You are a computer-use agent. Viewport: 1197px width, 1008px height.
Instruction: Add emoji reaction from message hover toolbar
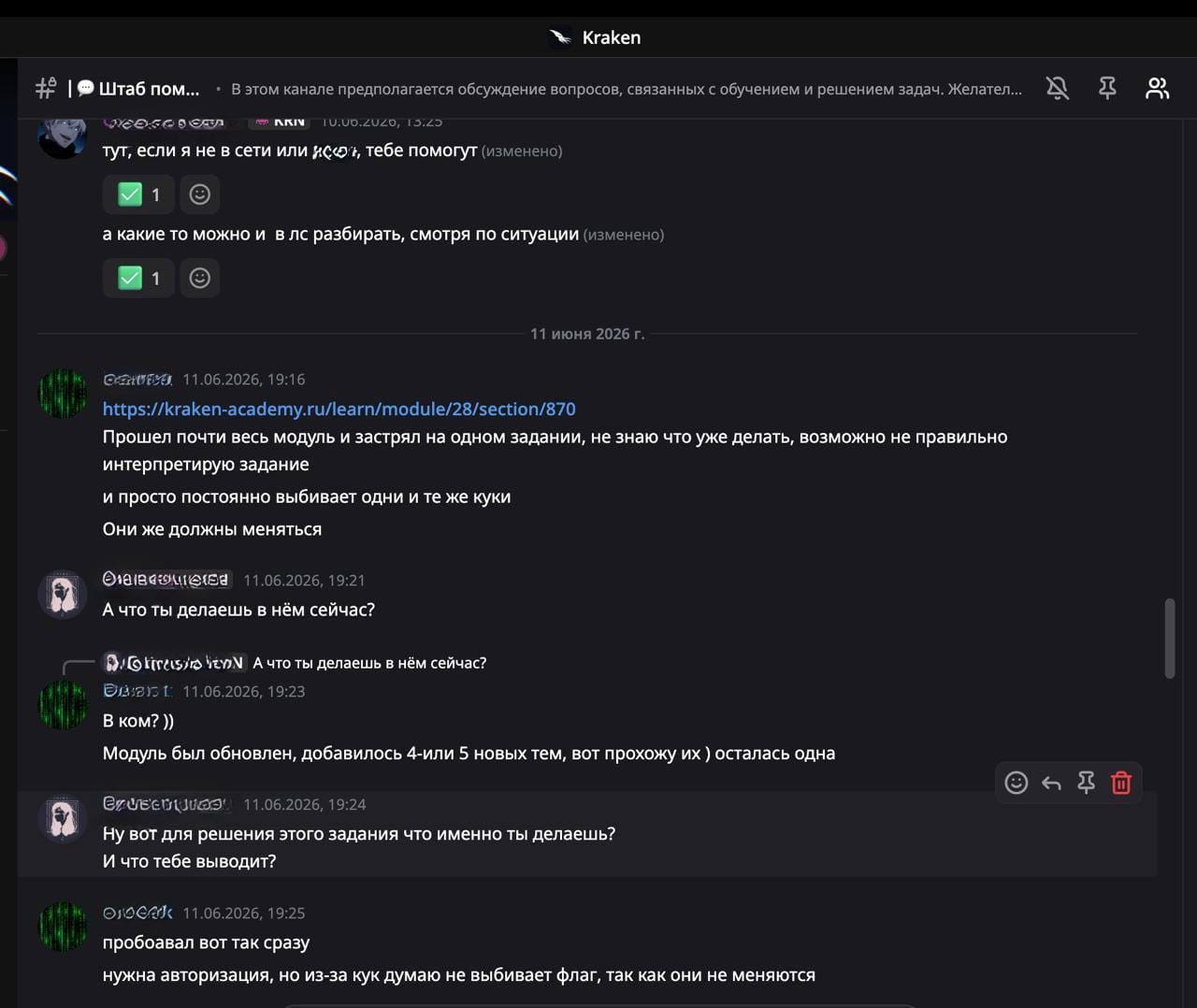pyautogui.click(x=1017, y=783)
